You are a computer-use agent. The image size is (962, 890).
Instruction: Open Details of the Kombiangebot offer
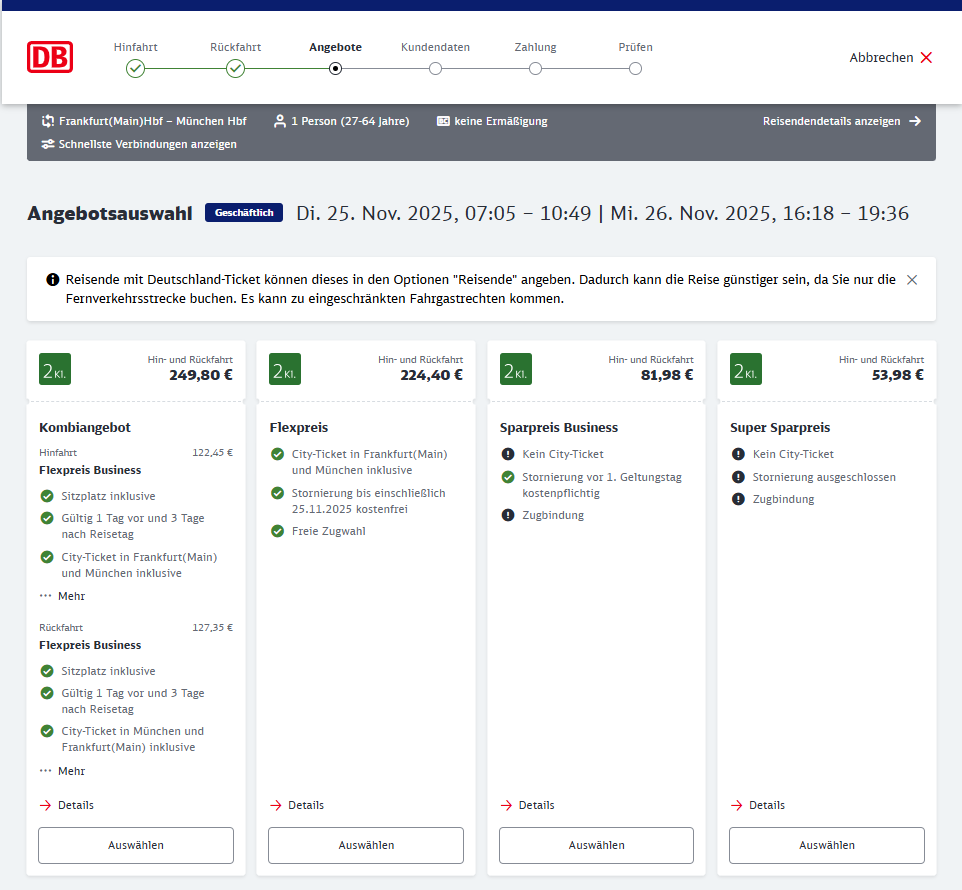click(66, 805)
